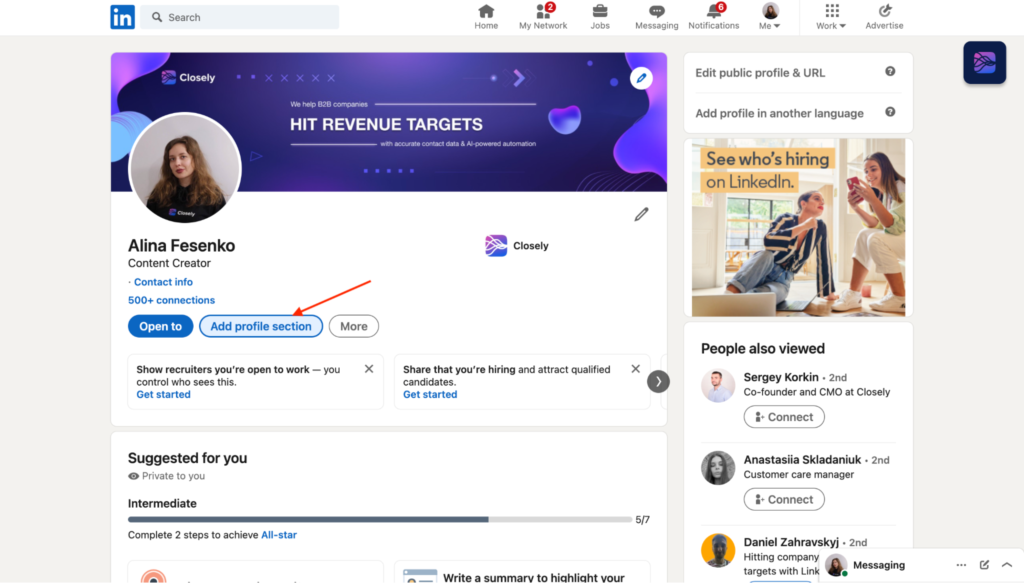Compose a new message from the messaging bar

point(983,565)
